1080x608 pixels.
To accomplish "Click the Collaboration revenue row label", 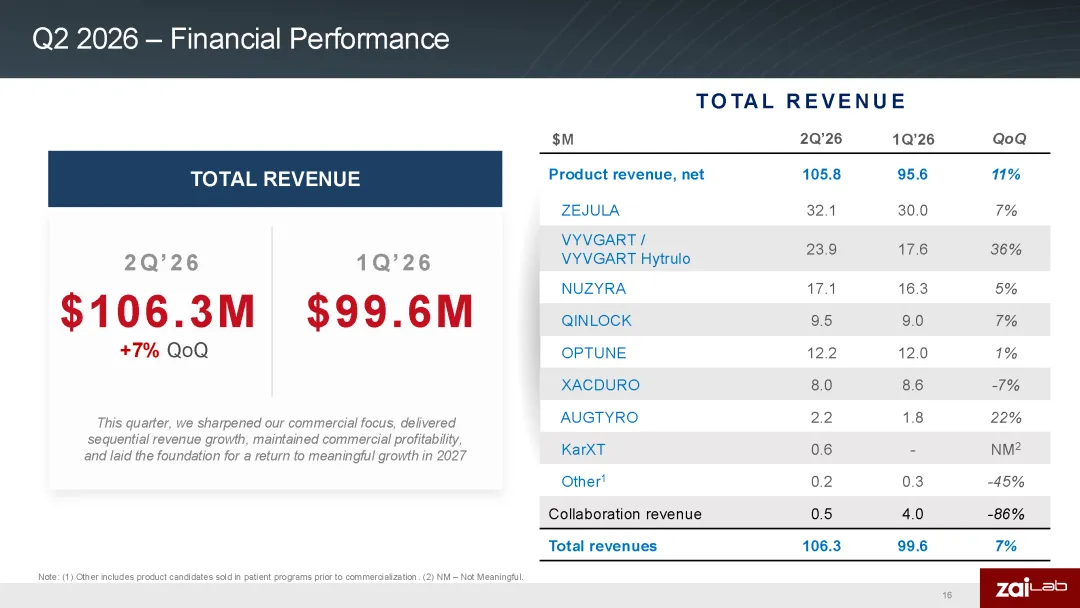I will click(x=625, y=514).
